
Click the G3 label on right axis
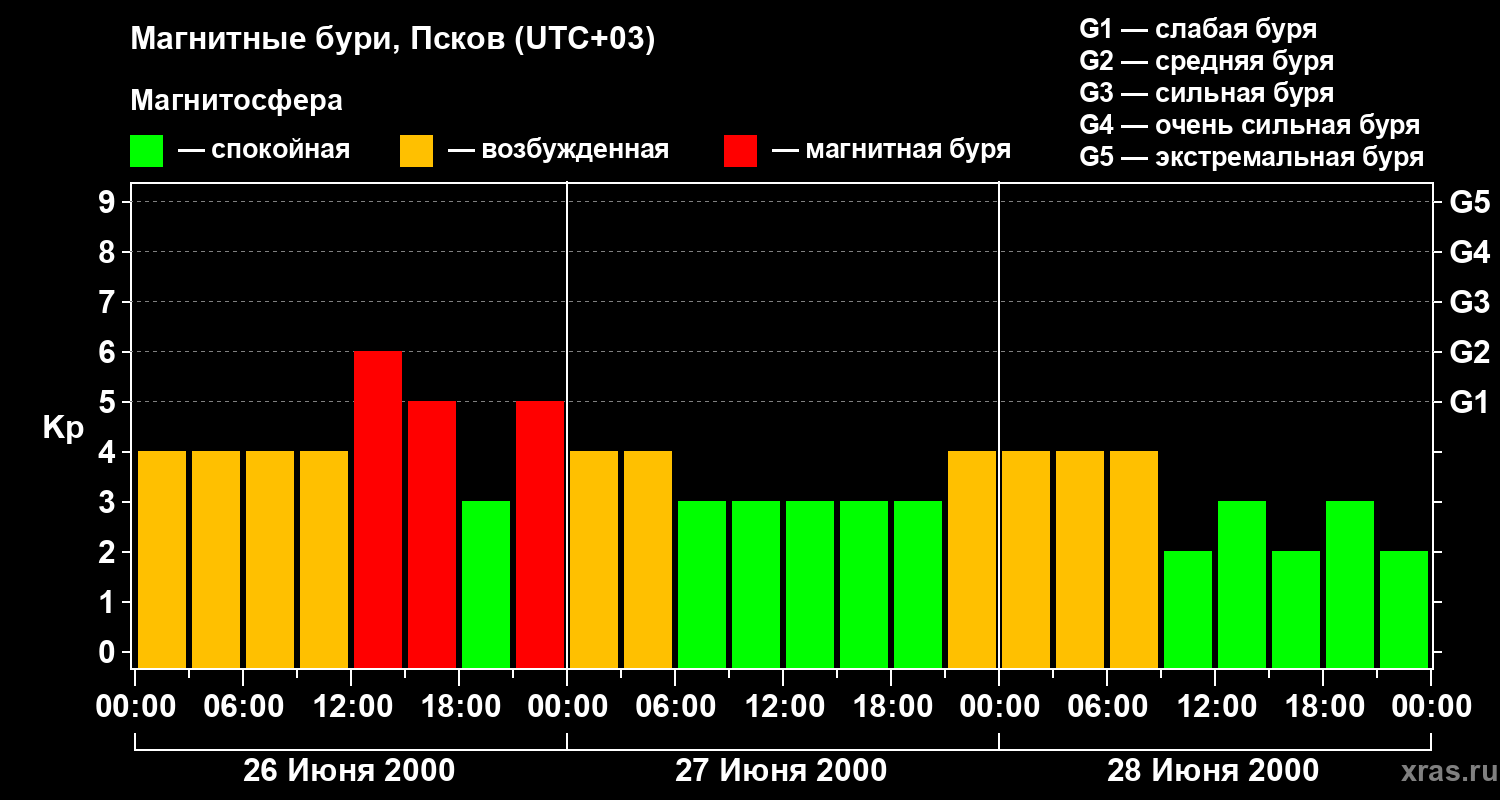[1470, 302]
